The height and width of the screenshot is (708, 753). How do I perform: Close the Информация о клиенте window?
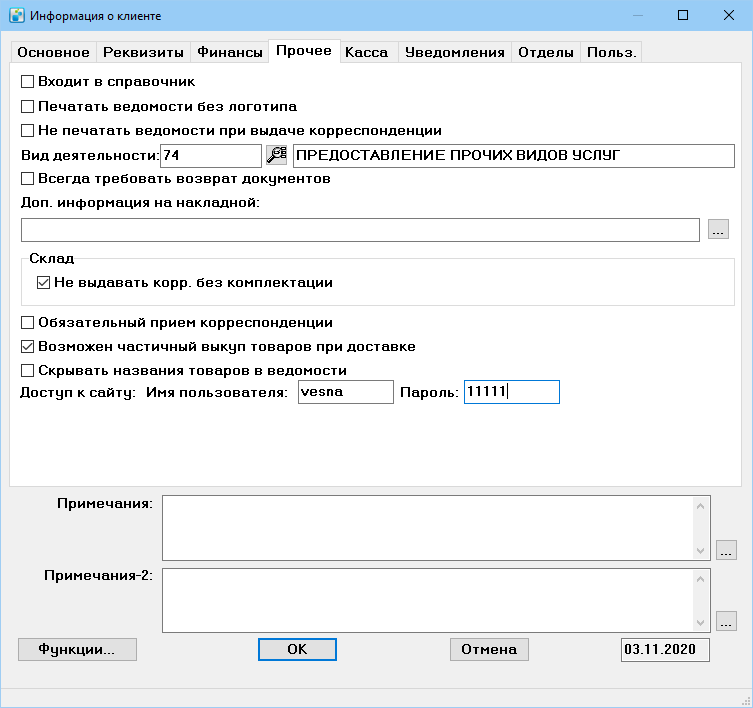(729, 15)
